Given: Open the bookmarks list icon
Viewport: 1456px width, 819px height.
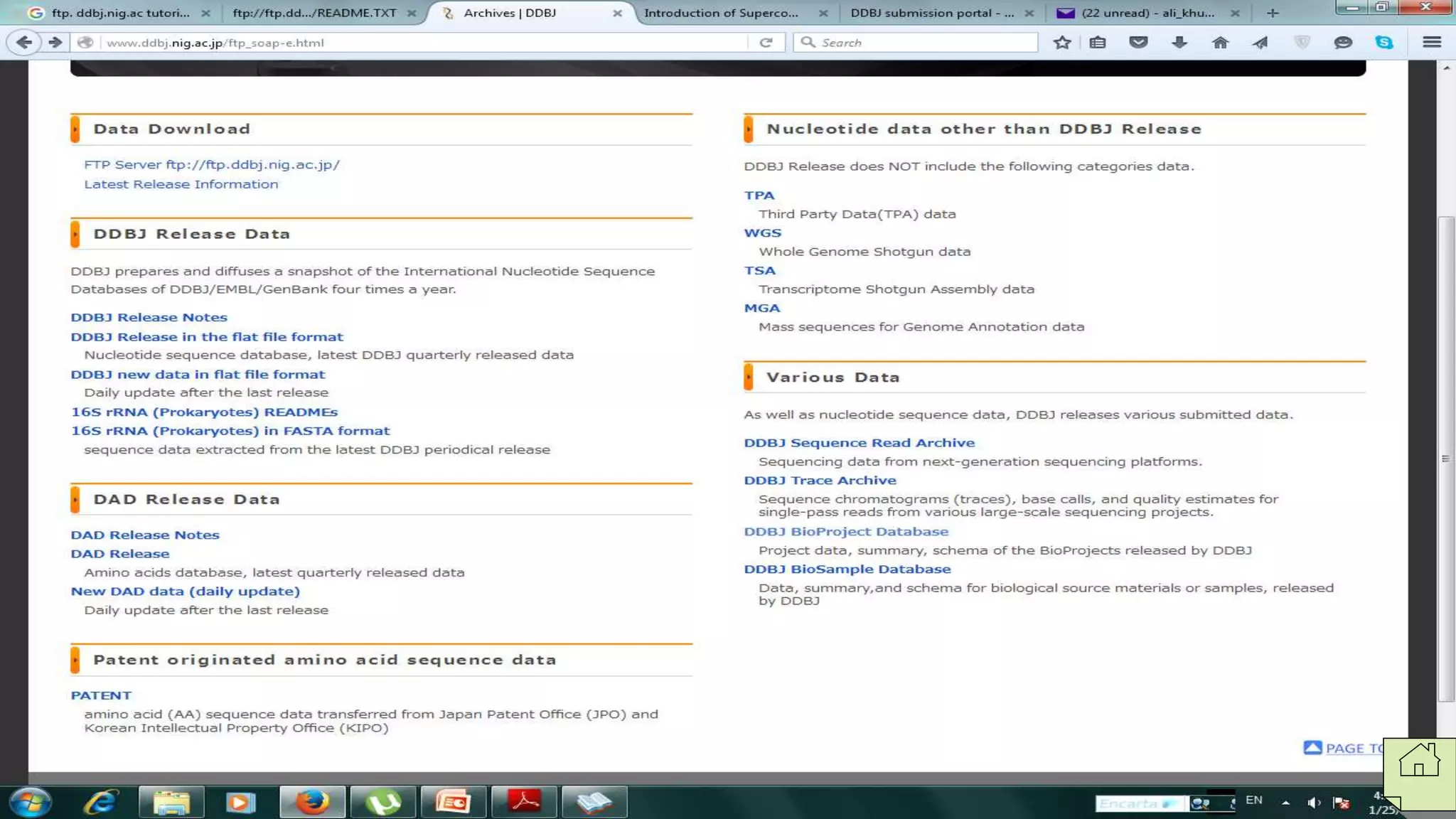Looking at the screenshot, I should (x=1098, y=43).
